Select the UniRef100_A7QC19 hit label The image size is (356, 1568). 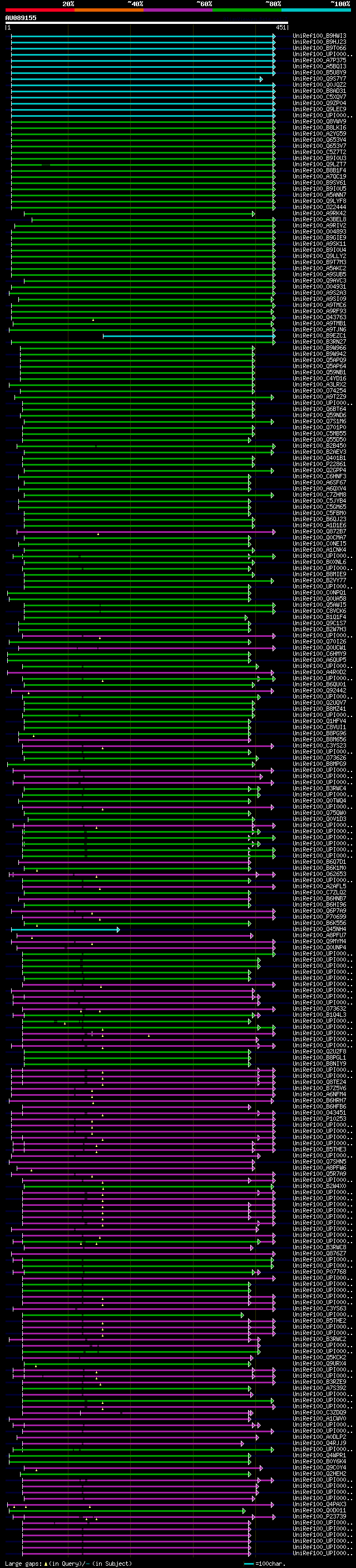pyautogui.click(x=319, y=176)
